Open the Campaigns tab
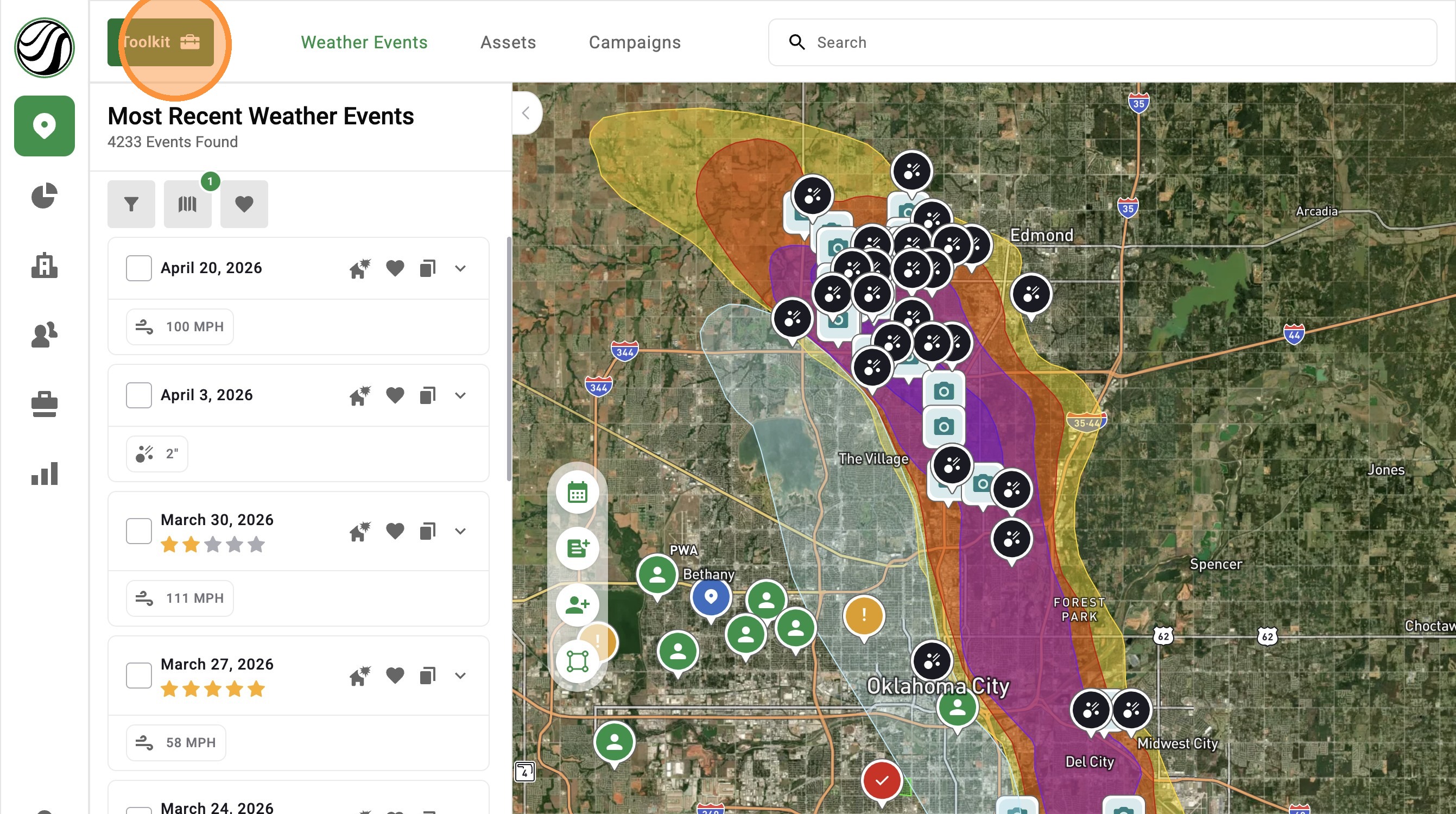The image size is (1456, 814). 635,42
